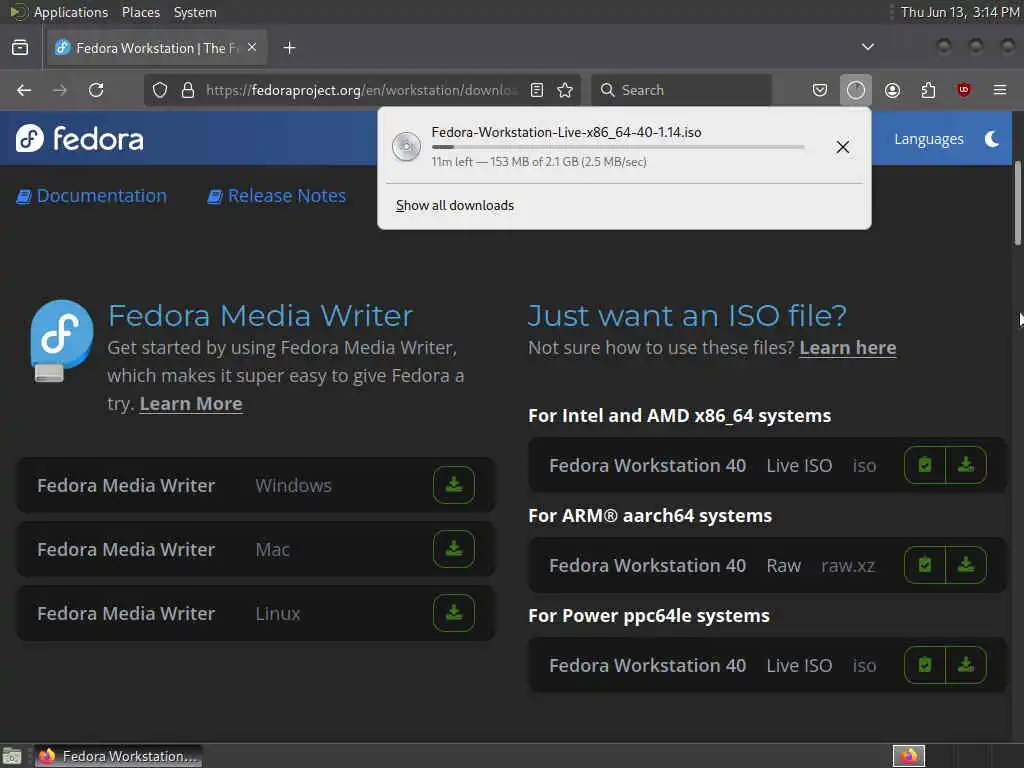The image size is (1024, 768).
Task: Click the Fedora Media Writer logo image
Action: (61, 340)
